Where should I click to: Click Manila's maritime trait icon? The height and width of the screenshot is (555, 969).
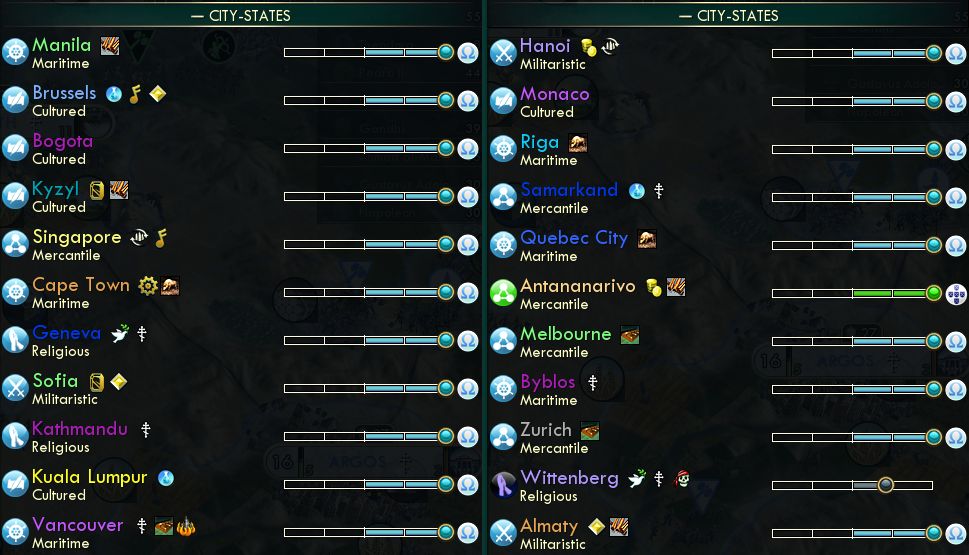15,52
